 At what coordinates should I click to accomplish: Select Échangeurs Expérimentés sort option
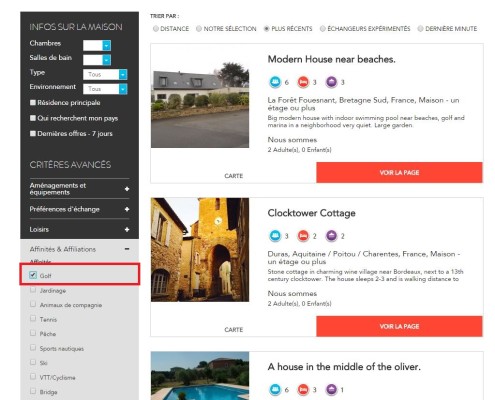[x=323, y=29]
